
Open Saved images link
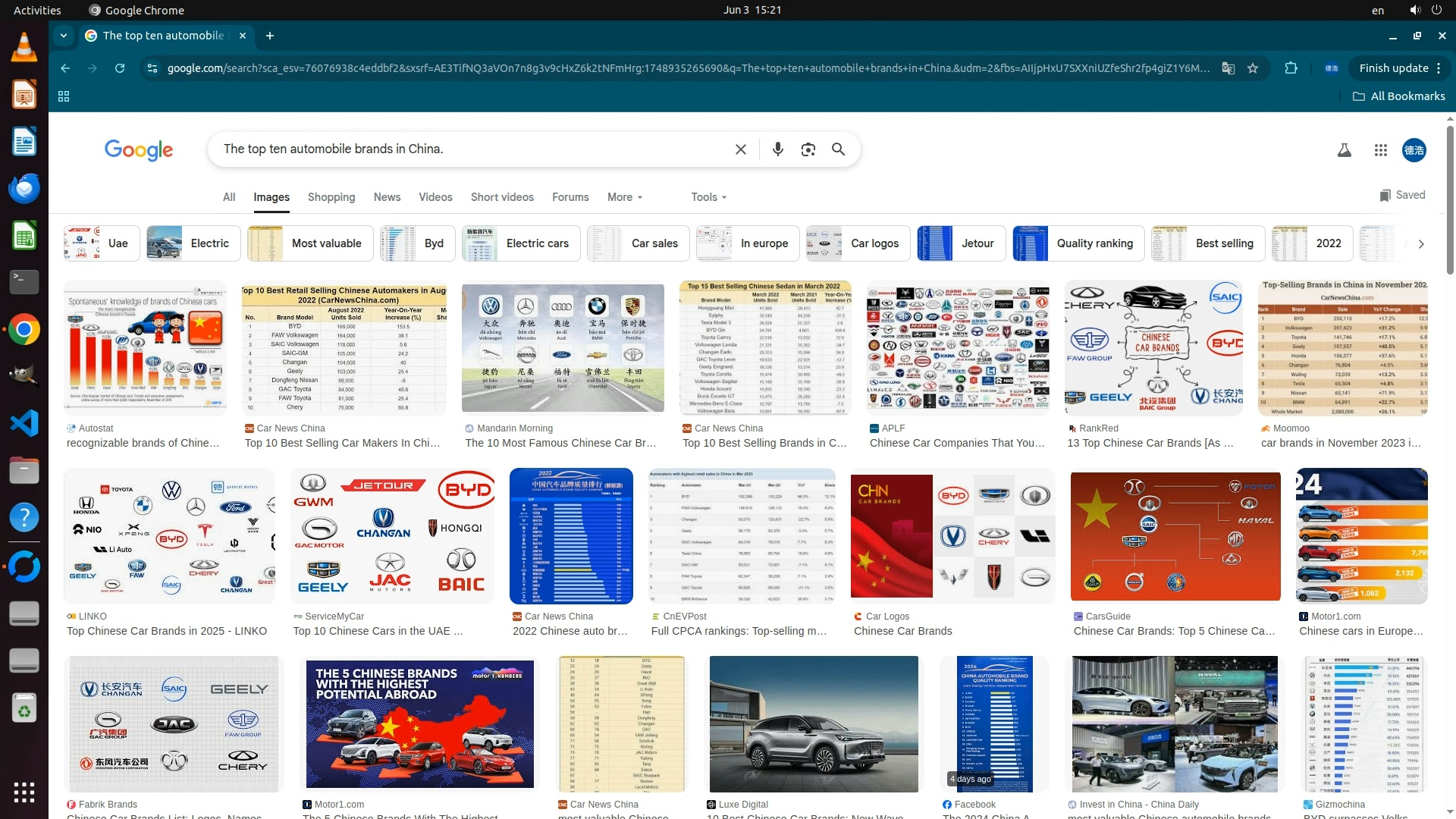click(1402, 195)
